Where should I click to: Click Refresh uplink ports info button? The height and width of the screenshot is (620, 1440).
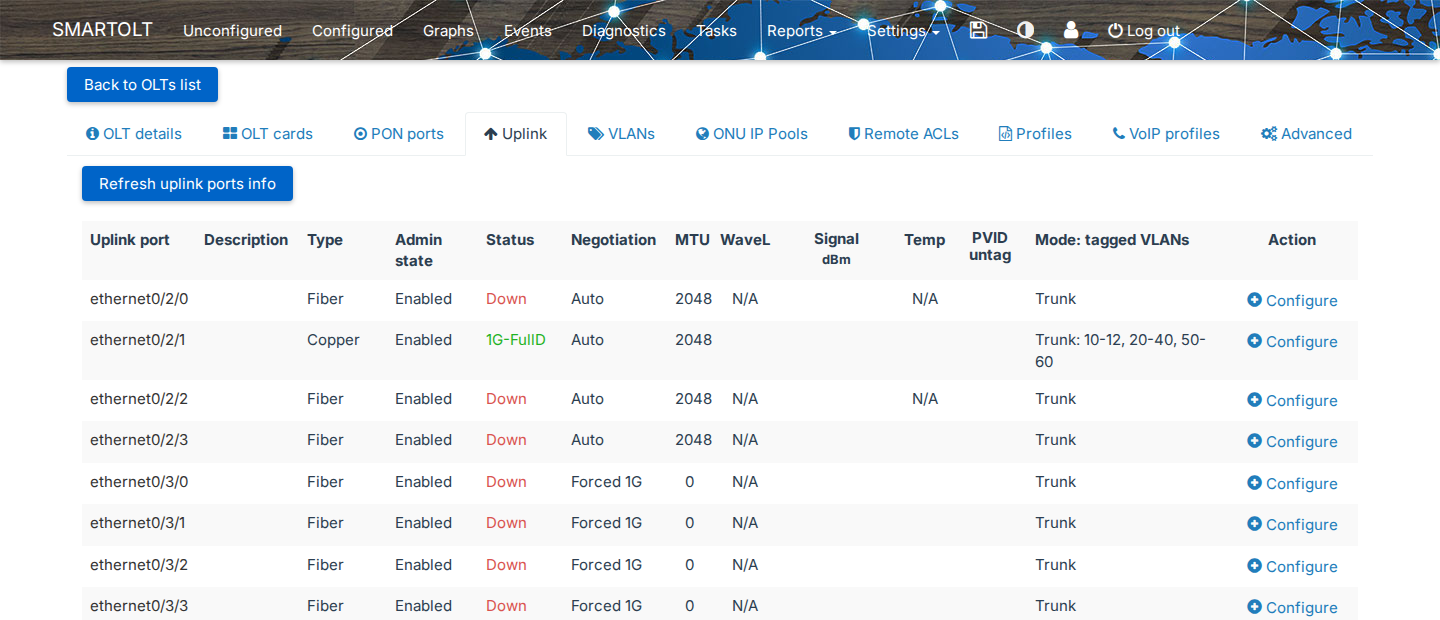pyautogui.click(x=187, y=184)
